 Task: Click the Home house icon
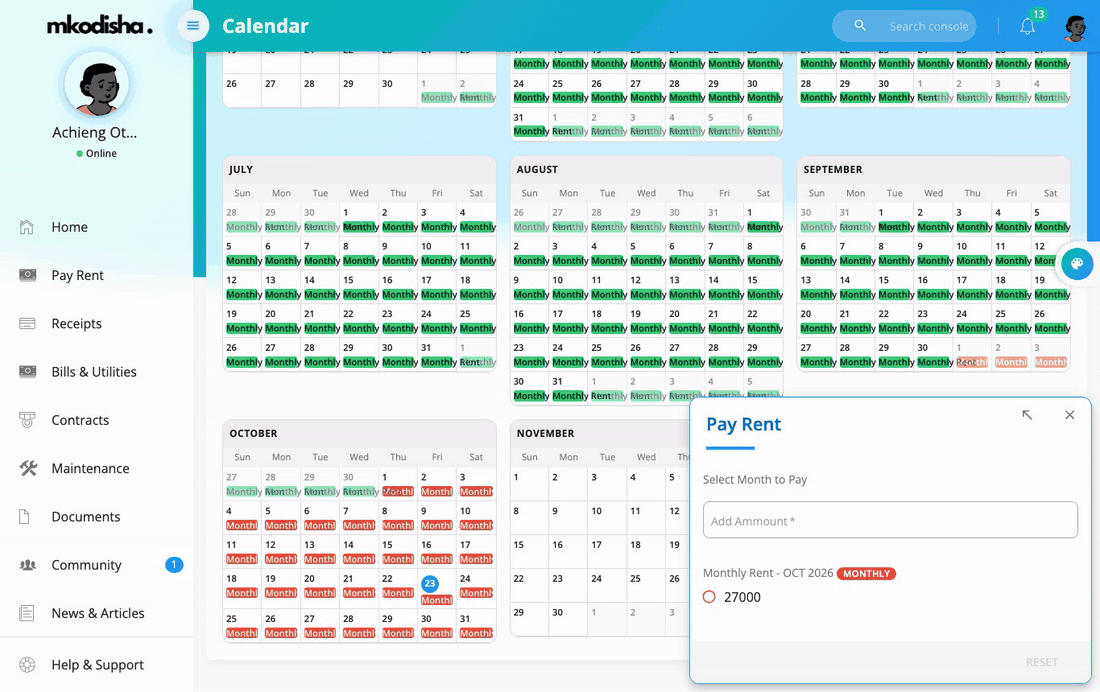(27, 227)
